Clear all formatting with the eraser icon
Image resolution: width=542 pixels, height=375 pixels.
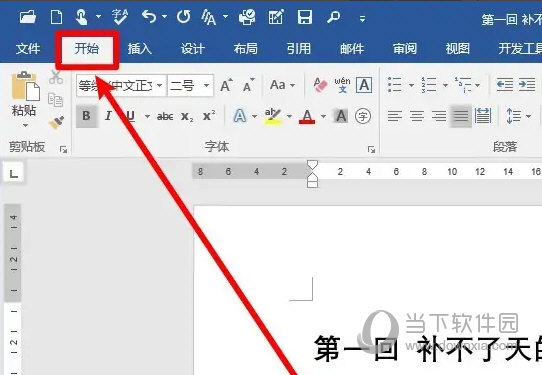click(x=320, y=85)
